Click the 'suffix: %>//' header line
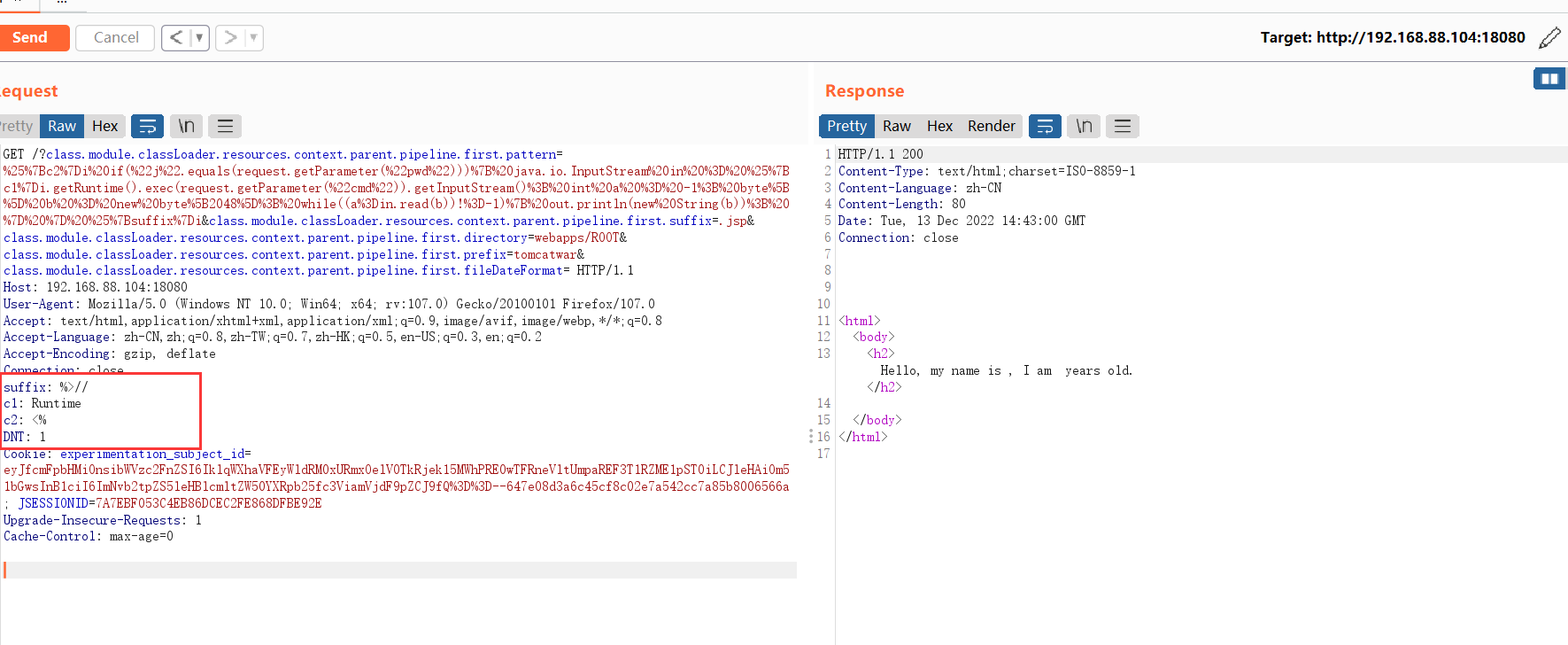 (46, 387)
